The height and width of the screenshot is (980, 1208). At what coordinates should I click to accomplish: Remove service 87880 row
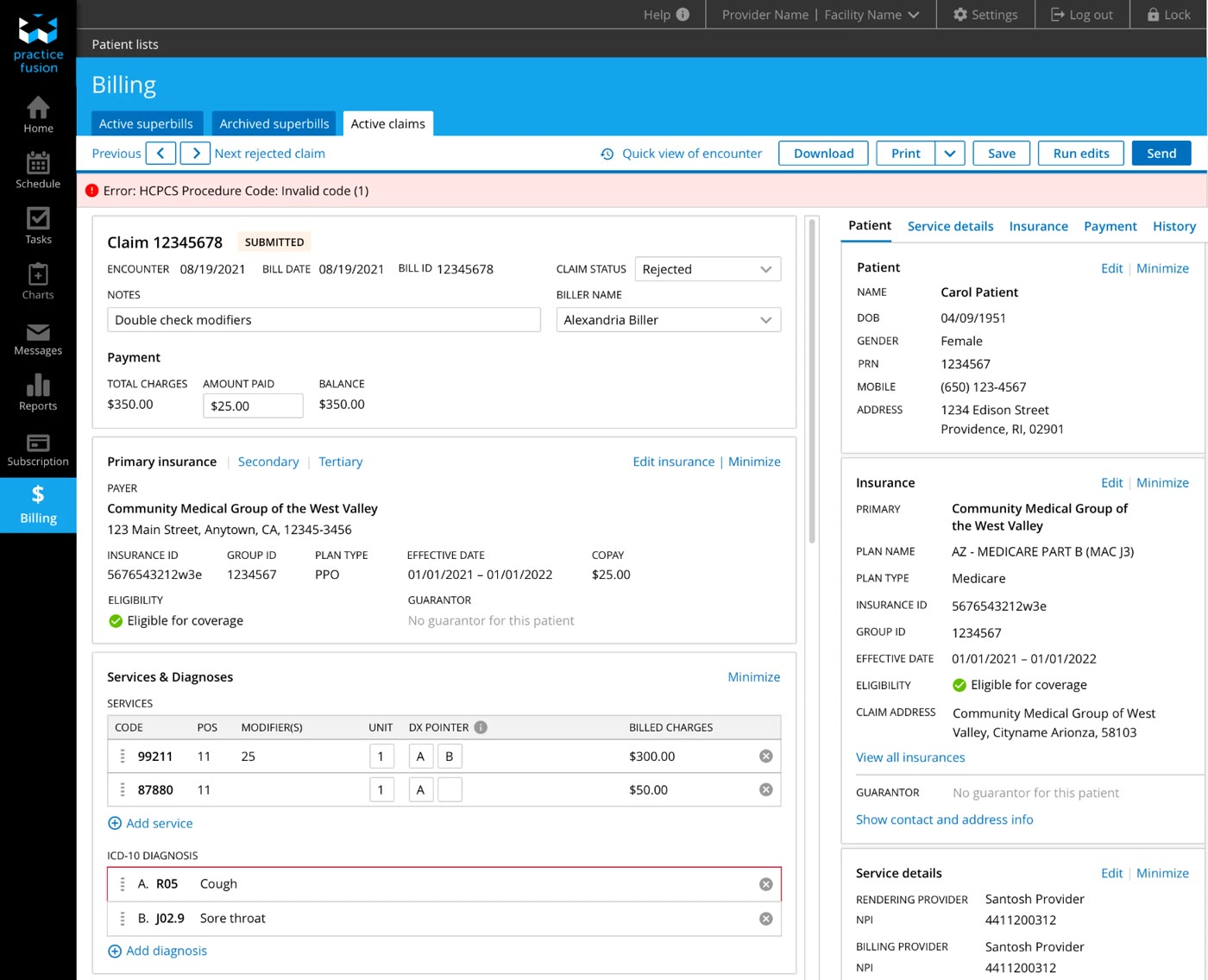coord(765,790)
